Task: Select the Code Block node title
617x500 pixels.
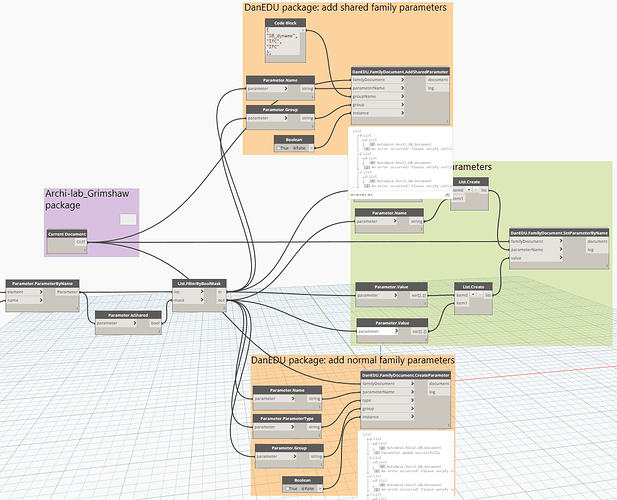Action: [285, 23]
